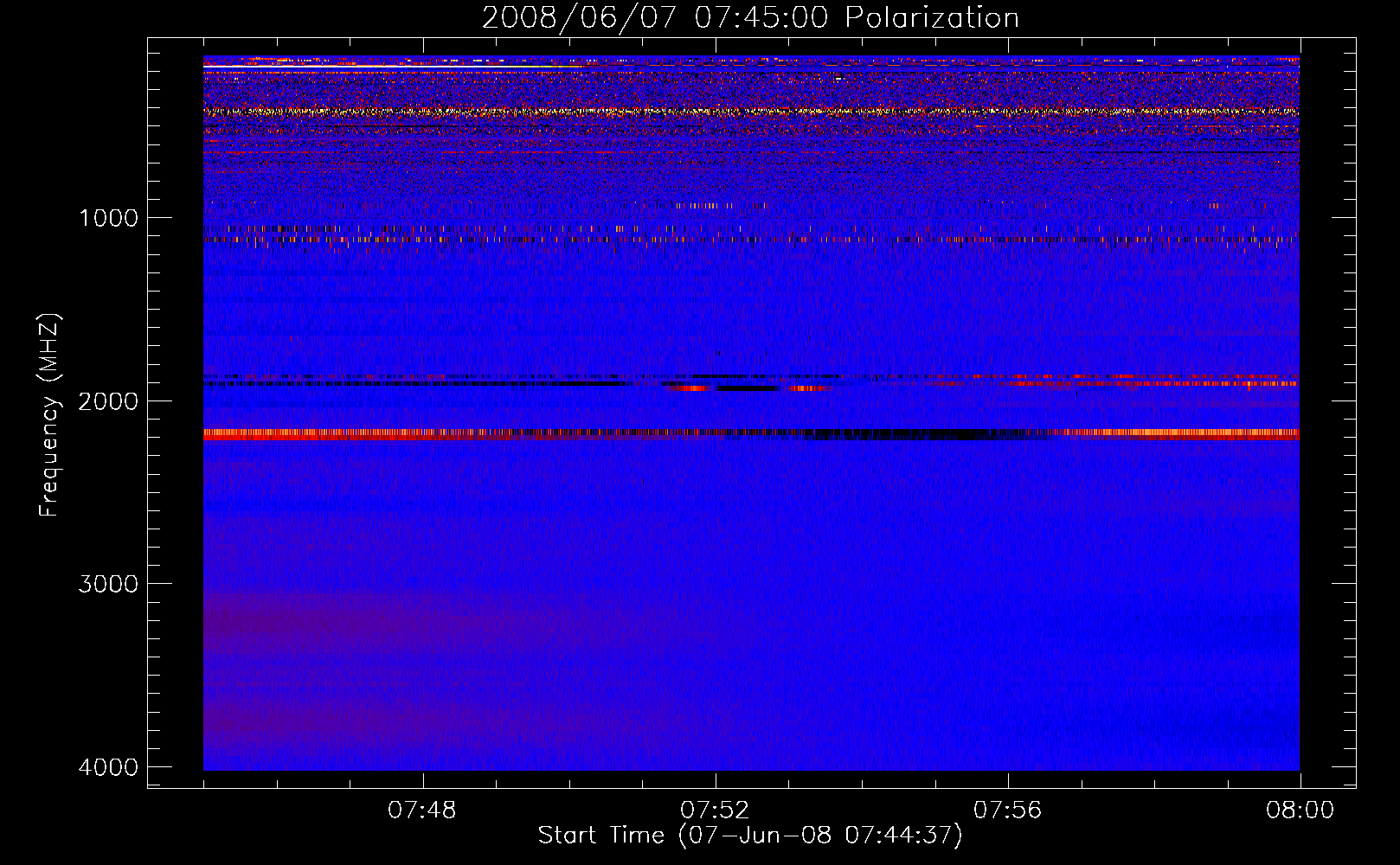Click the 2000 frequency tick label
The width and height of the screenshot is (1400, 865).
click(108, 400)
